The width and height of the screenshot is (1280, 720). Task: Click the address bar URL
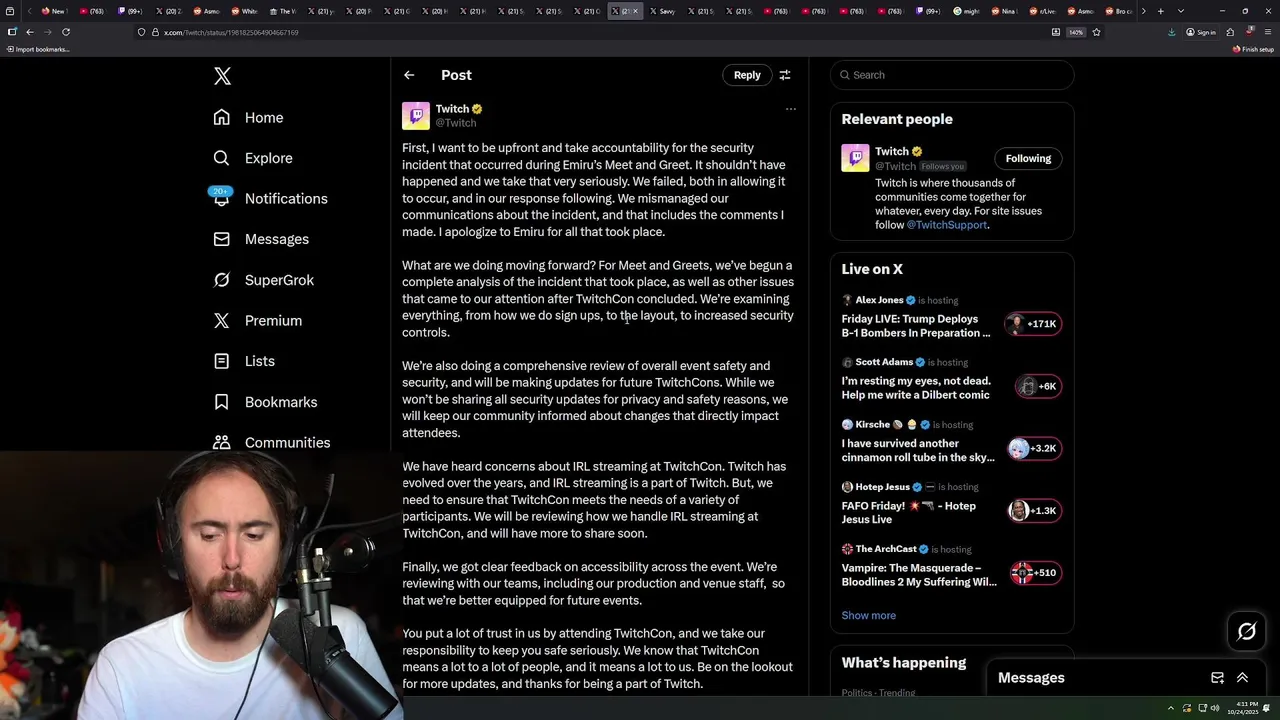231,32
